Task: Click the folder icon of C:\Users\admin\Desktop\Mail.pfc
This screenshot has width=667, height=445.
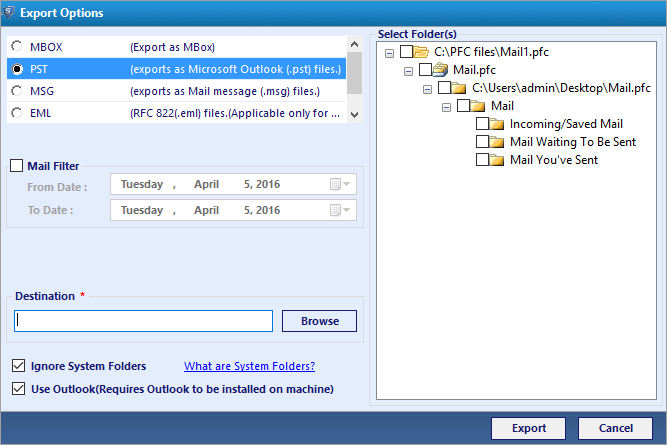Action: [459, 88]
